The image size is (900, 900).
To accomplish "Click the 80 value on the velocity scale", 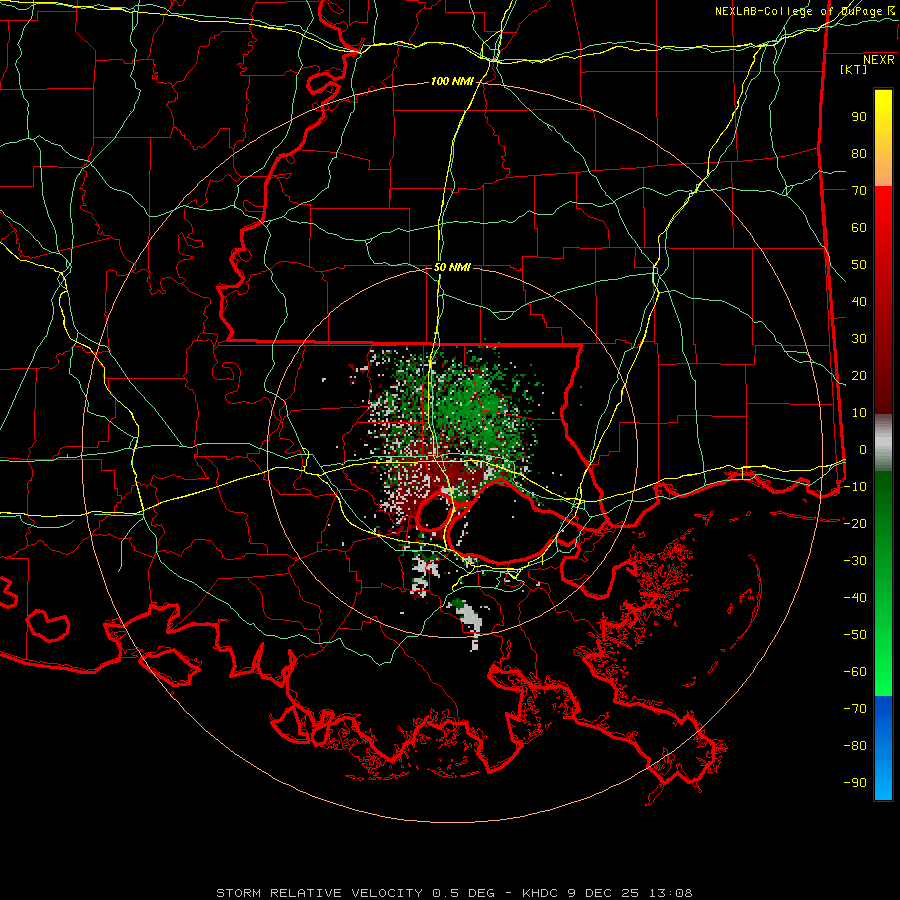I will click(859, 154).
